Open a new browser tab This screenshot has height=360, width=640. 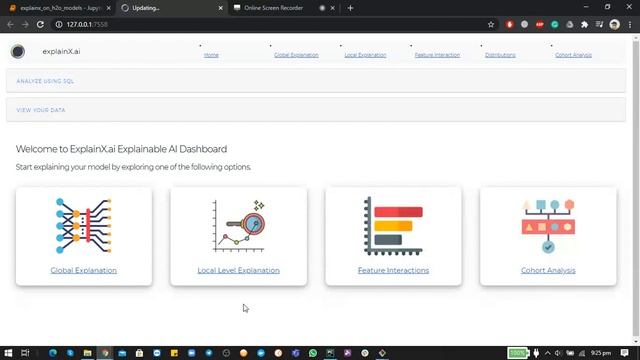[x=350, y=8]
